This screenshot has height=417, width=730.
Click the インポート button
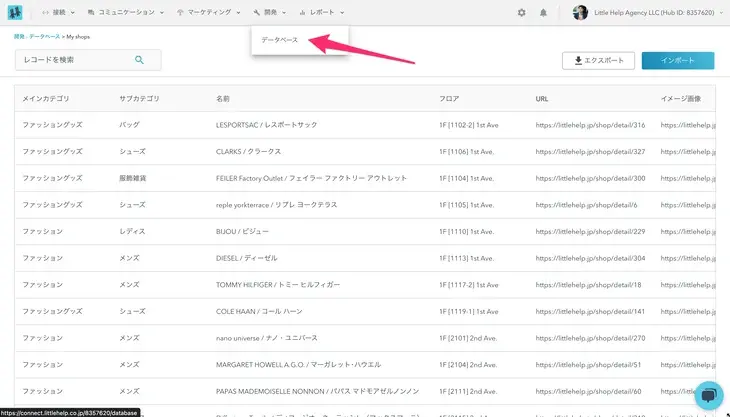pos(677,61)
